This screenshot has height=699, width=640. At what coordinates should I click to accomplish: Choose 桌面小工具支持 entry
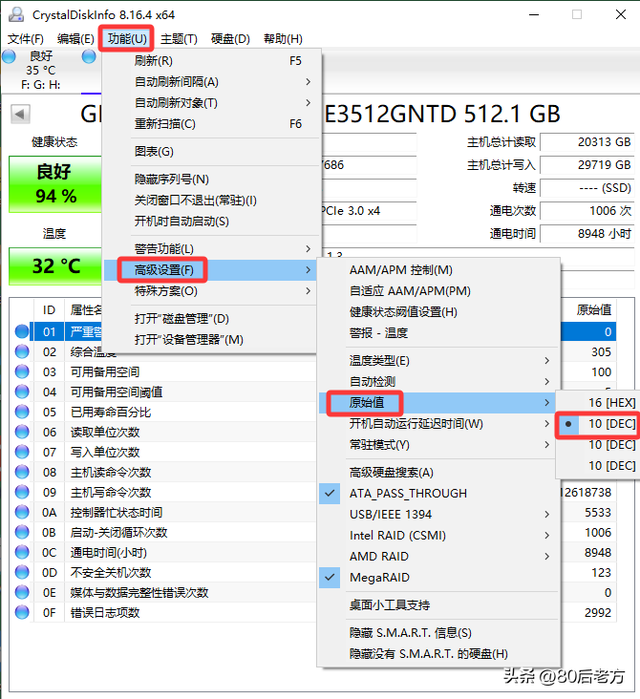pos(439,605)
